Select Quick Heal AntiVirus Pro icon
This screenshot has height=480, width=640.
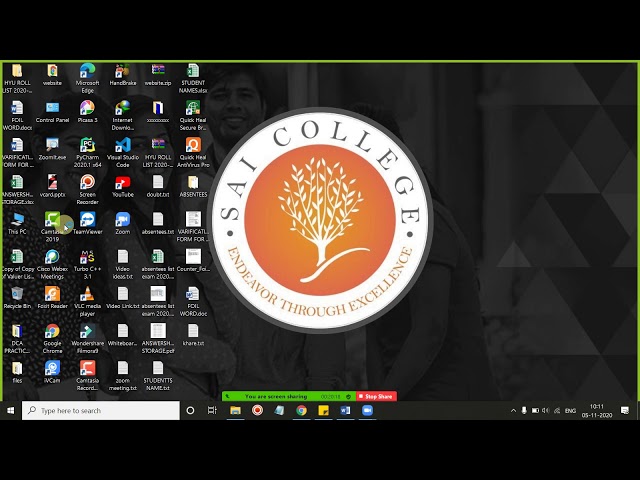point(193,153)
